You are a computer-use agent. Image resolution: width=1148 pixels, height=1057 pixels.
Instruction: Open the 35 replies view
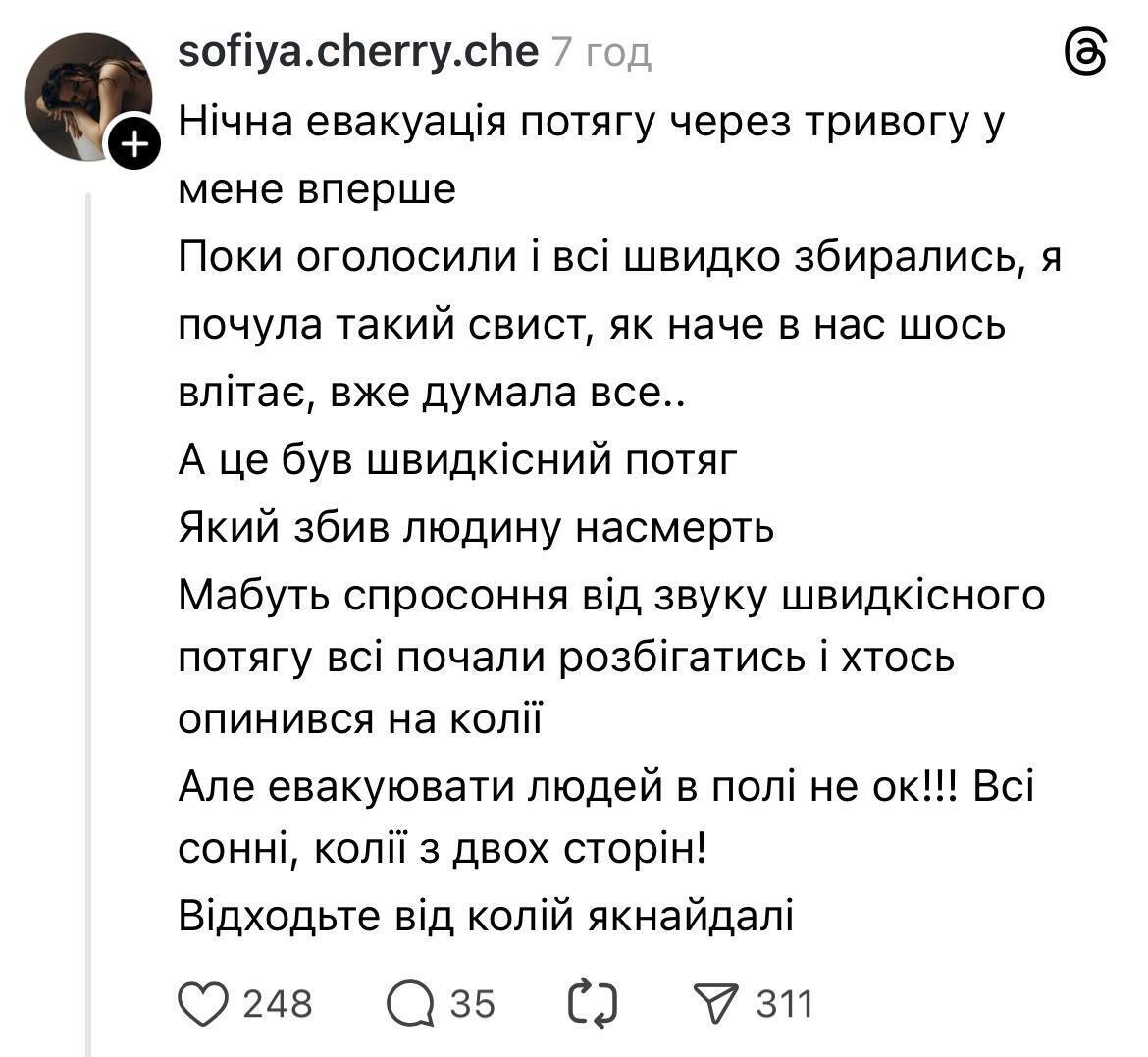pyautogui.click(x=469, y=1003)
